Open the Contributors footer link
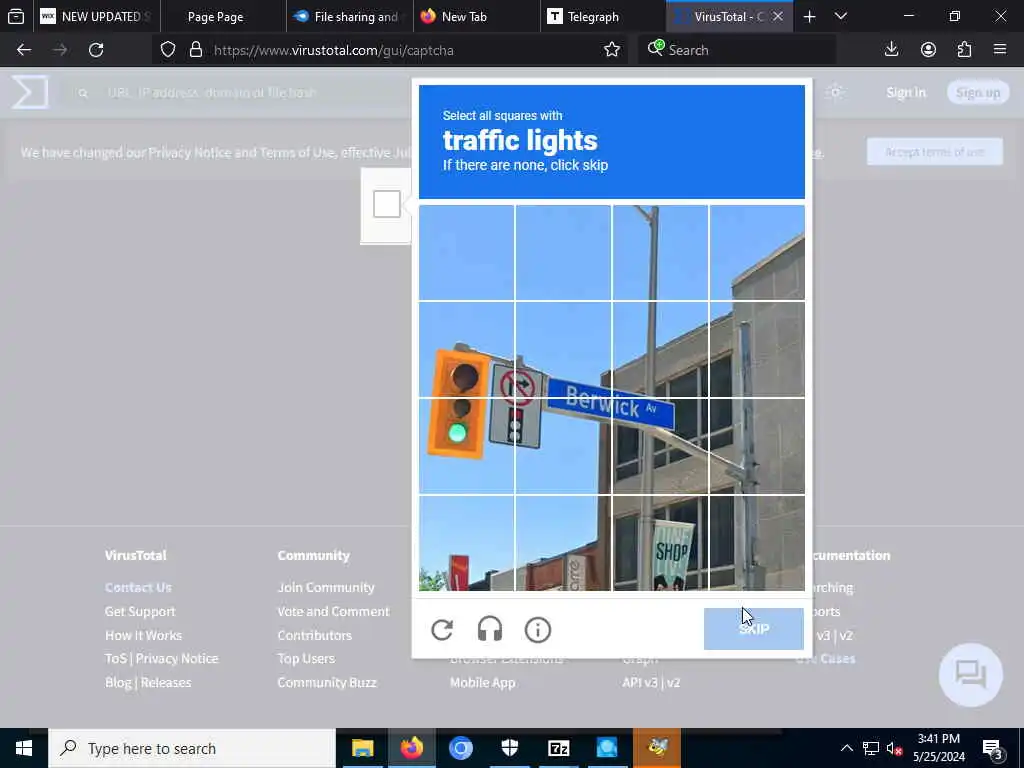Screen dimensions: 1024x768 [314, 635]
